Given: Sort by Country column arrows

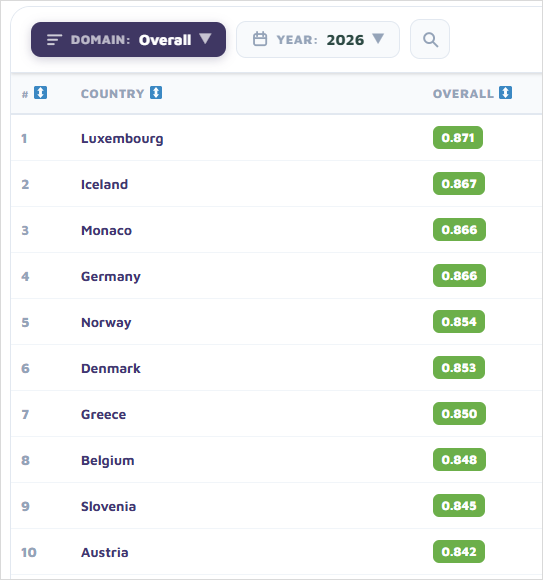Looking at the screenshot, I should tap(156, 92).
